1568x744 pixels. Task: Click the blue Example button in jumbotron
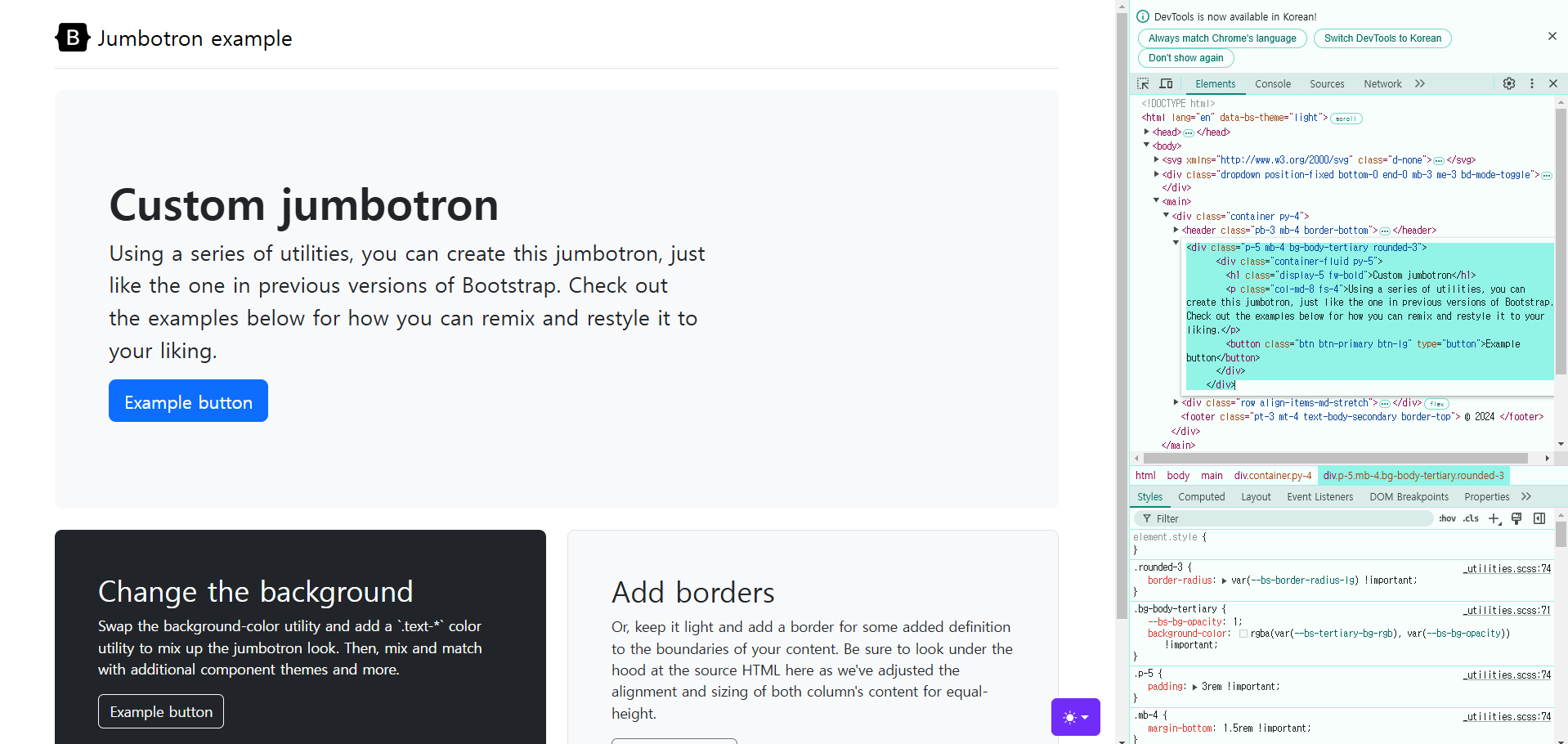(188, 401)
